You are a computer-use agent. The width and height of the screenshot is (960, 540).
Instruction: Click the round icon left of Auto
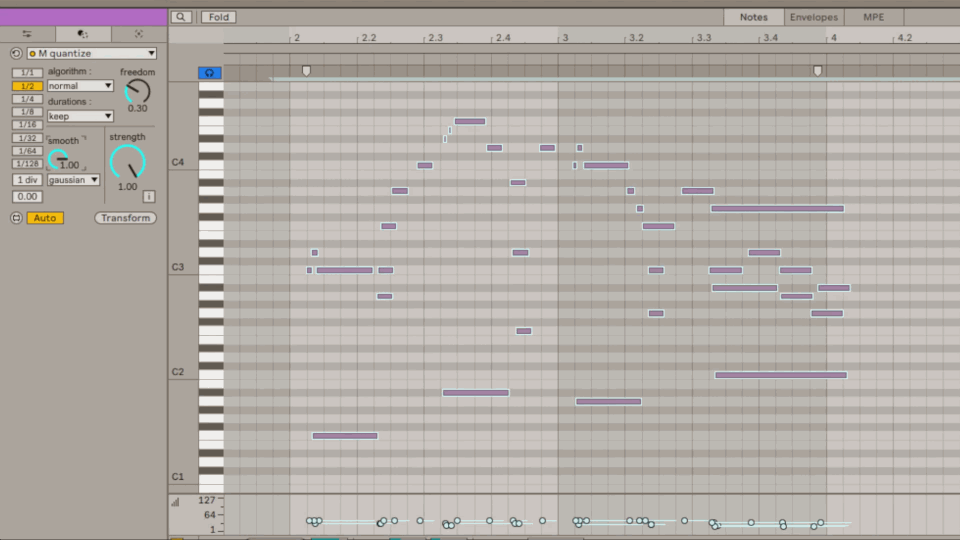click(x=16, y=218)
